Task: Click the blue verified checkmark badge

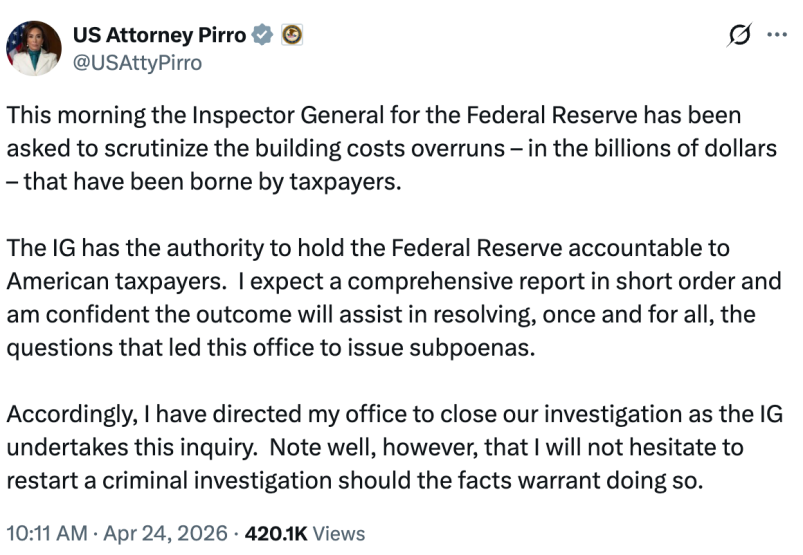Action: 263,35
